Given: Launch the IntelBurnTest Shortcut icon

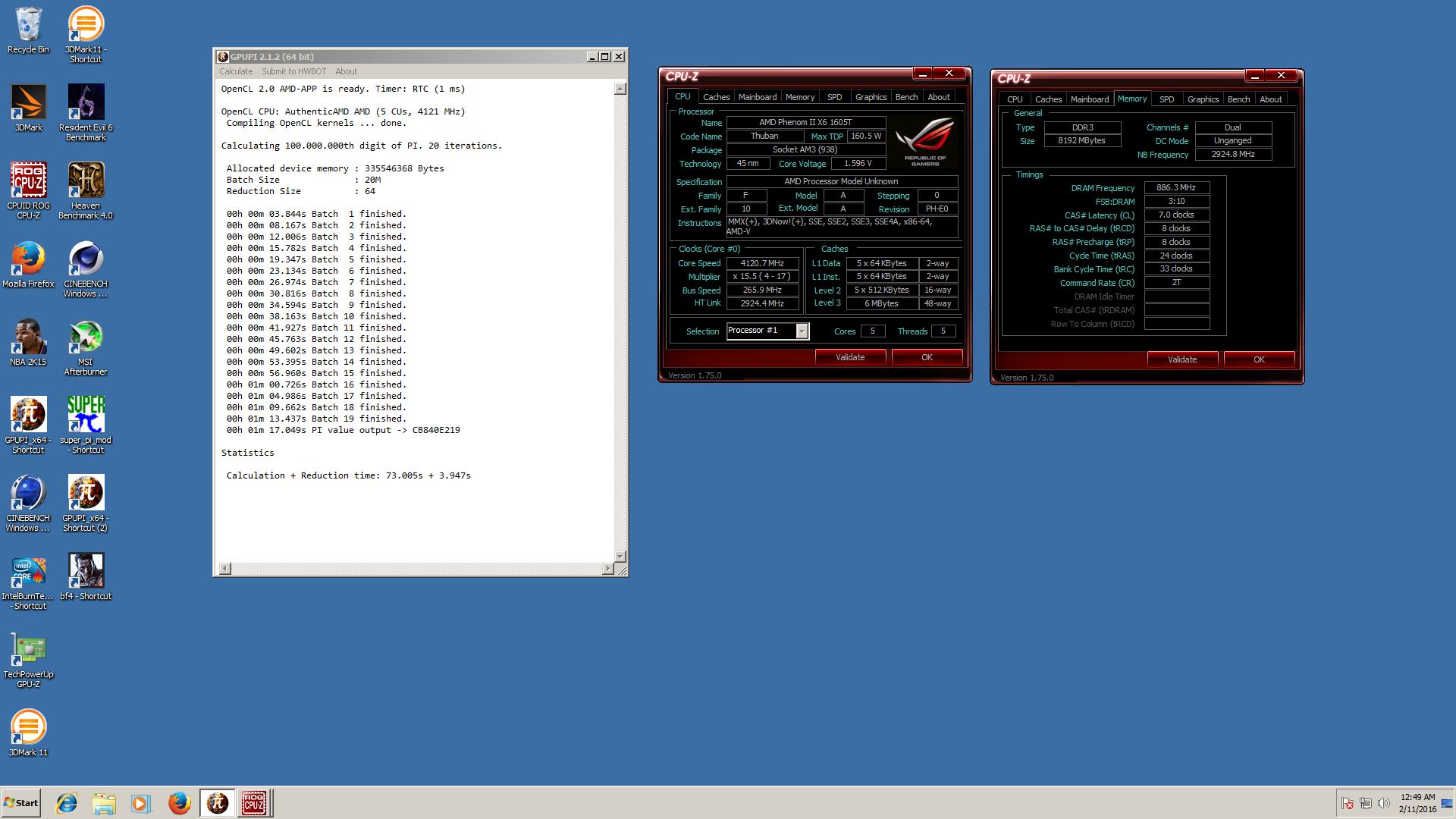Looking at the screenshot, I should pyautogui.click(x=28, y=582).
